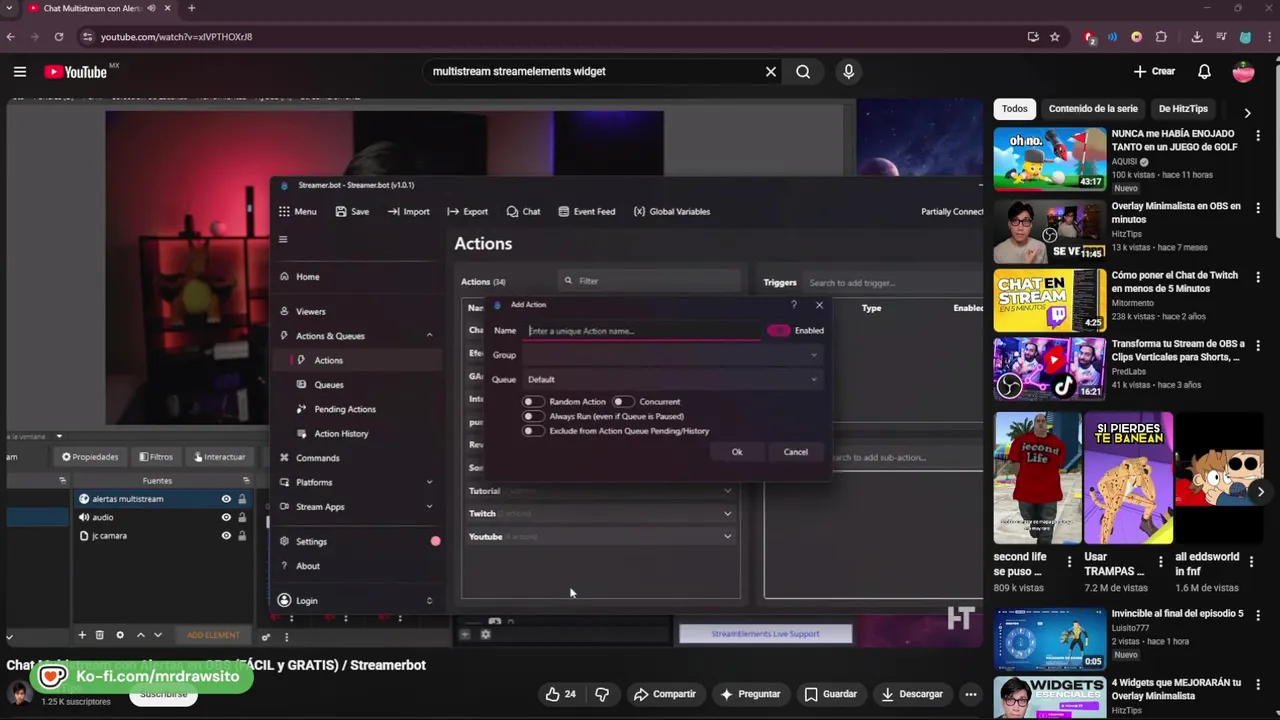Viewport: 1280px width, 720px height.
Task: Expand the Platforms section chevron
Action: pos(429,482)
